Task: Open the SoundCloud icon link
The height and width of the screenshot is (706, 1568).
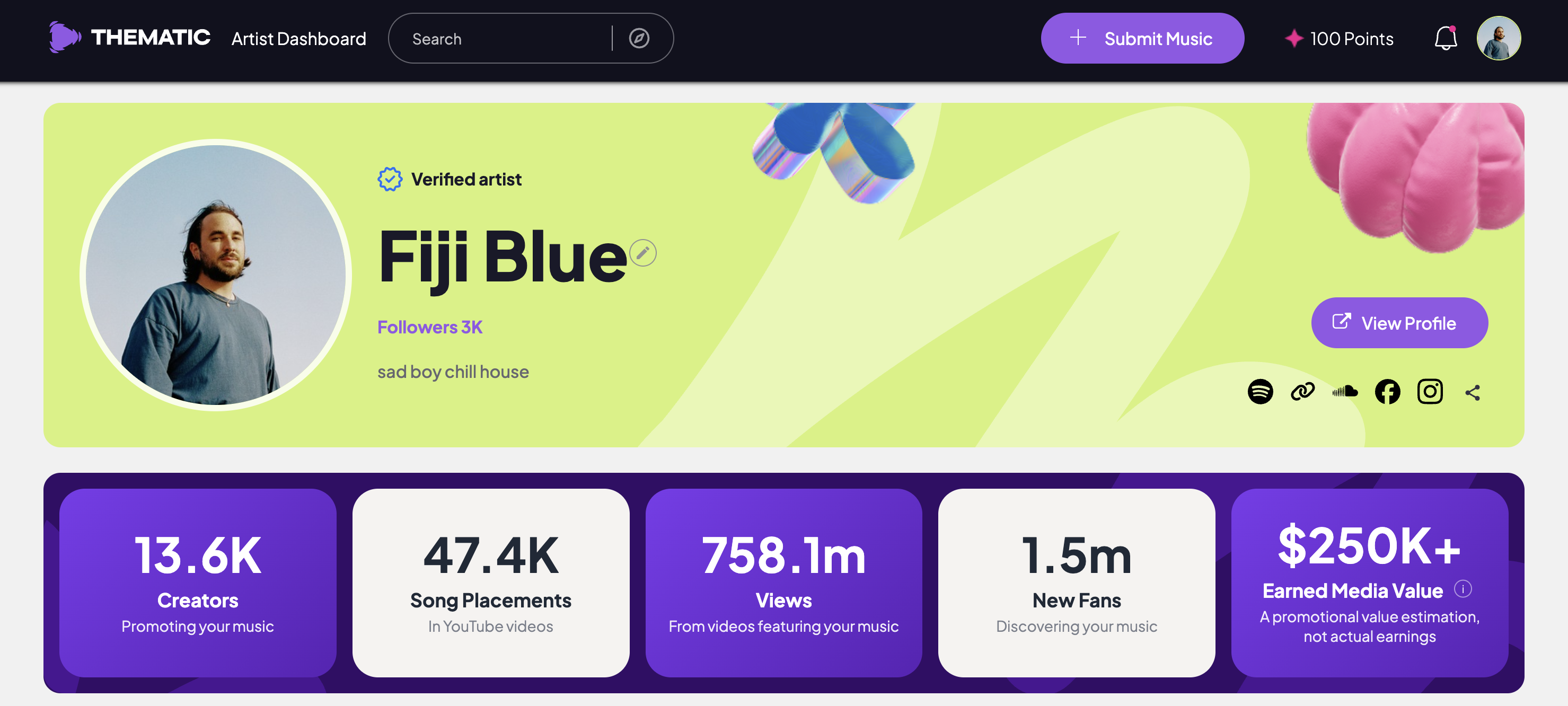Action: [x=1345, y=391]
